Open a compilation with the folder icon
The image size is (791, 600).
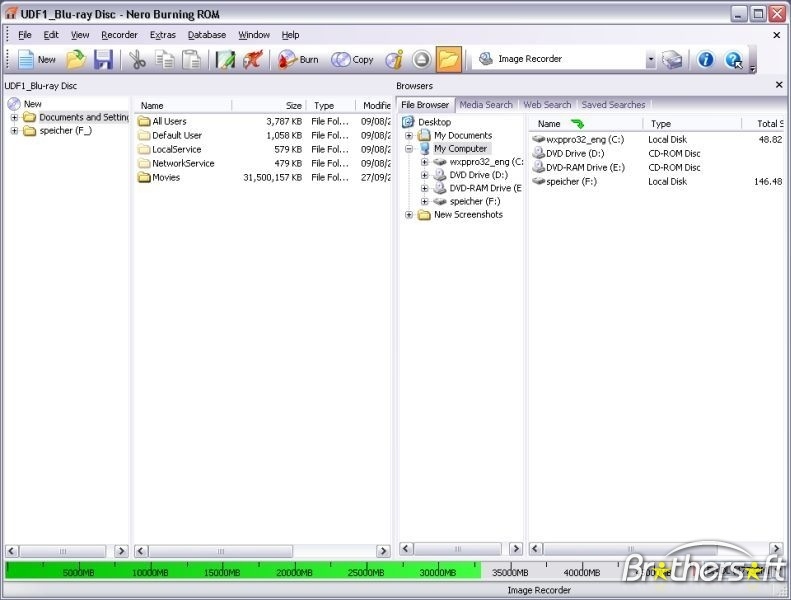click(x=76, y=60)
